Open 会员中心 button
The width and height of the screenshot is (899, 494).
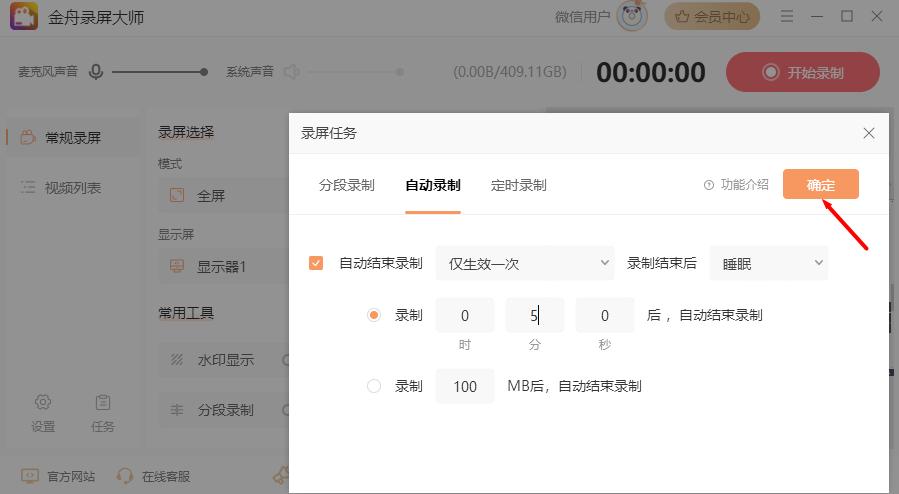[x=712, y=17]
